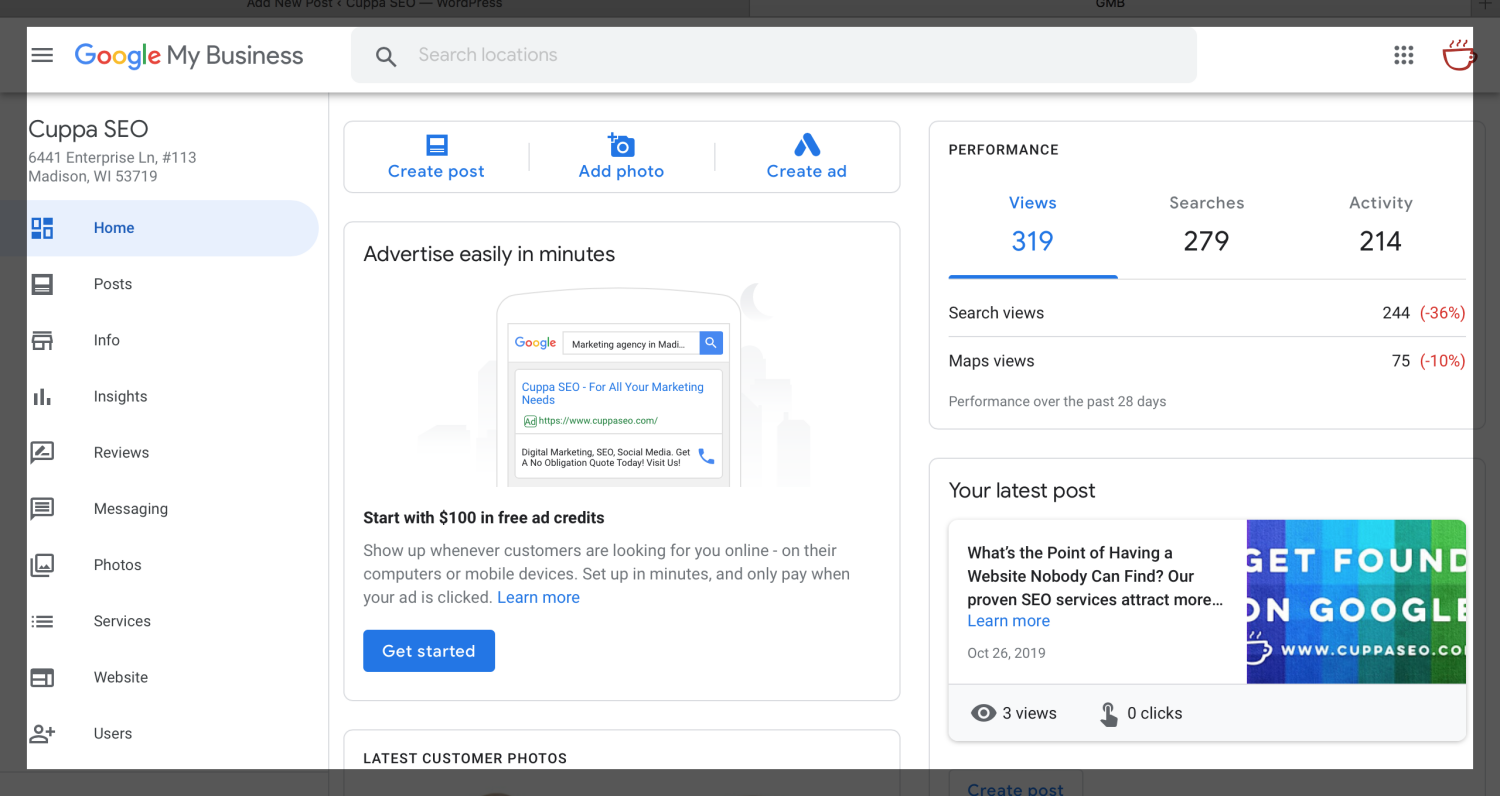Click the 0 clicks count
Image resolution: width=1500 pixels, height=796 pixels.
click(x=1155, y=713)
